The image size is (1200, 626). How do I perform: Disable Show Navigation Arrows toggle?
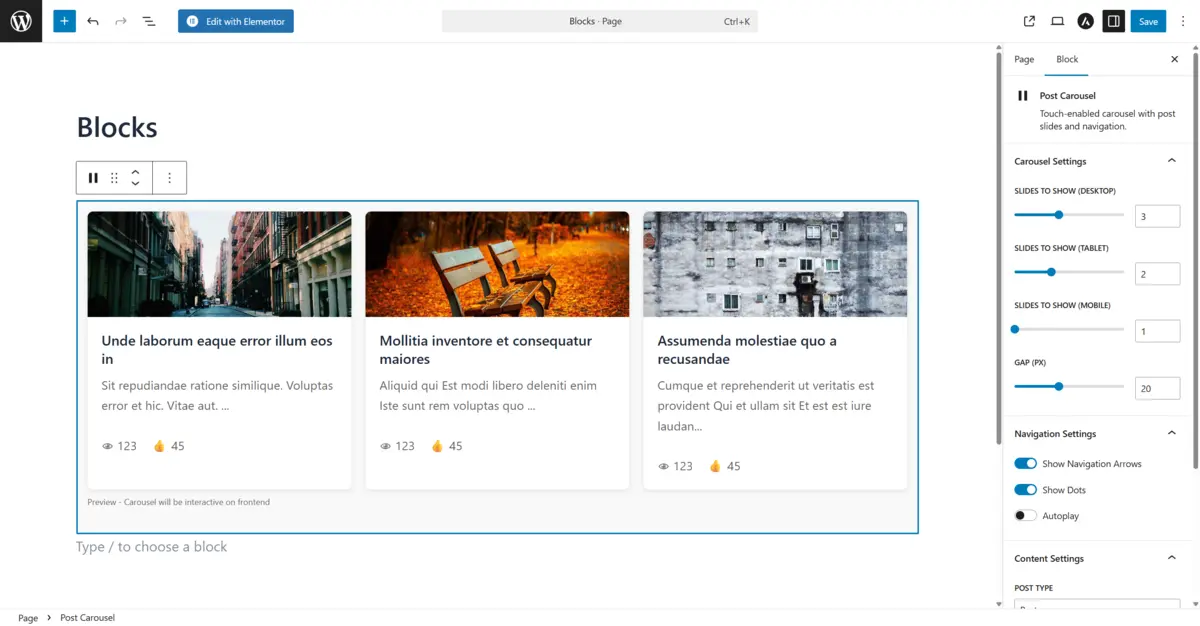pyautogui.click(x=1025, y=464)
